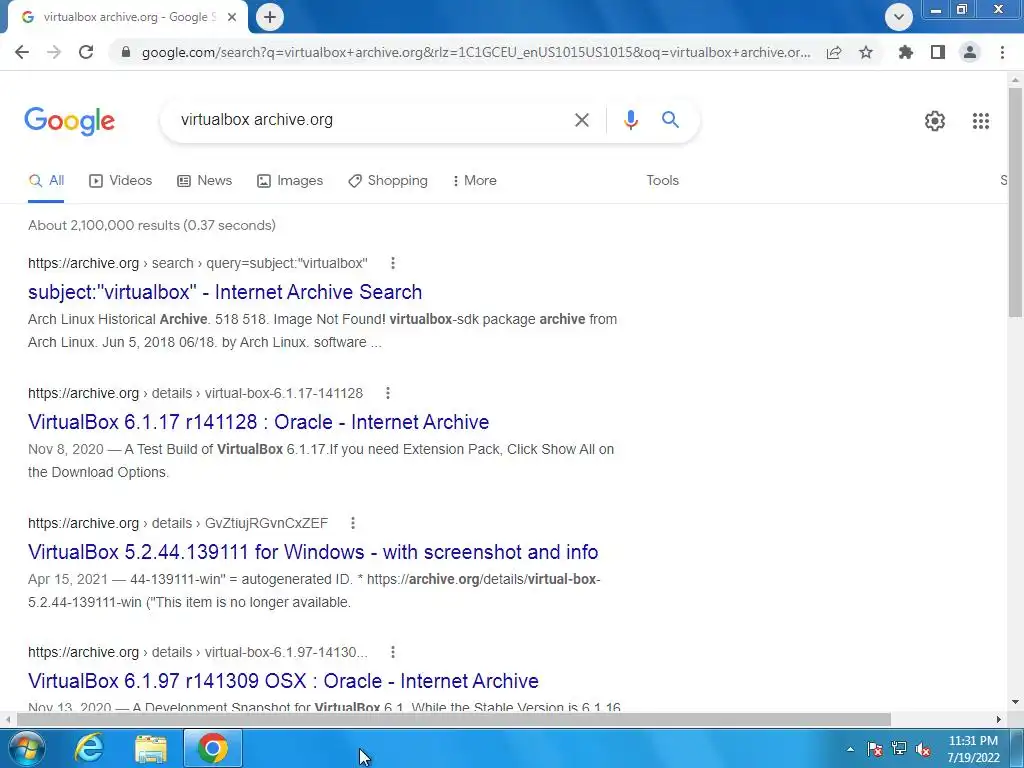The image size is (1024, 768).
Task: Launch Internet Explorer from taskbar
Action: tap(88, 748)
